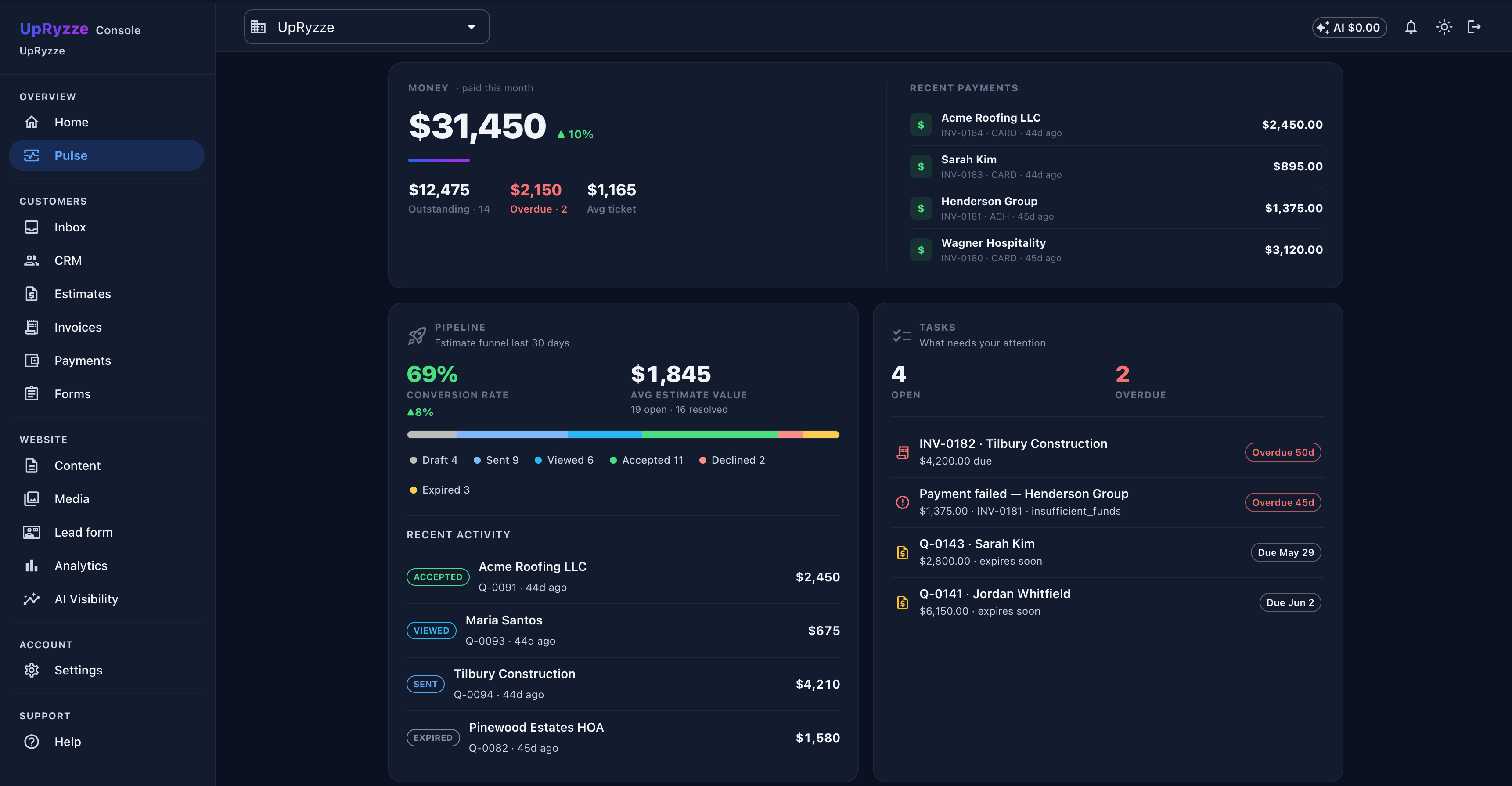Click the Analytics bar chart icon
This screenshot has width=1512, height=786.
32,566
